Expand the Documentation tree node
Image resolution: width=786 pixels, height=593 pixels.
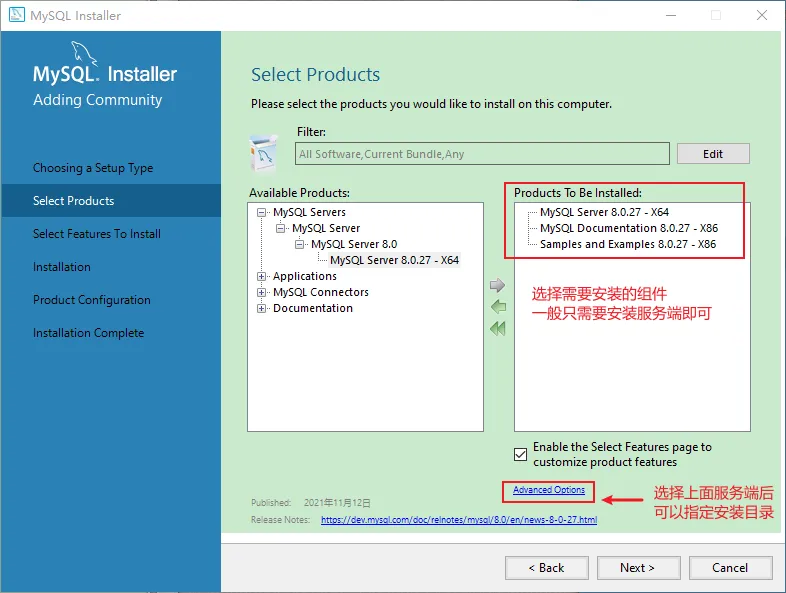tap(262, 308)
